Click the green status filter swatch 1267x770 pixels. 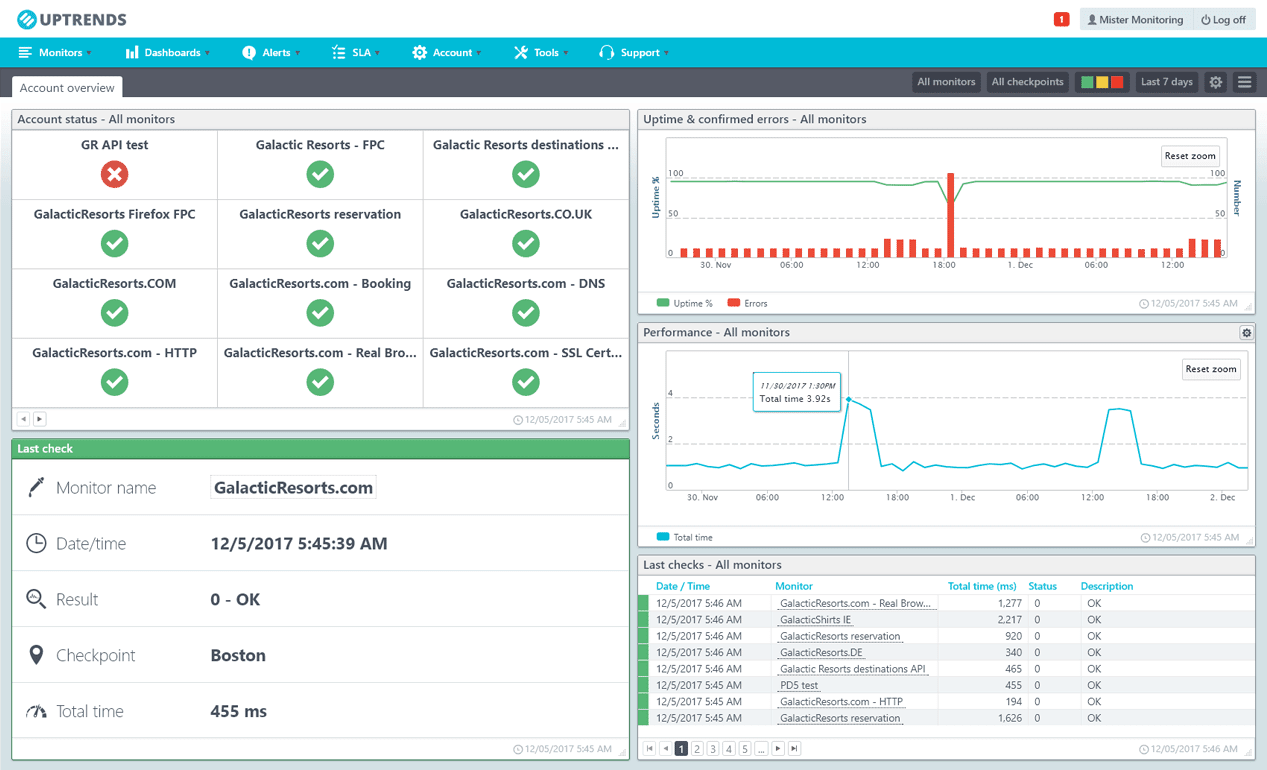(1087, 82)
